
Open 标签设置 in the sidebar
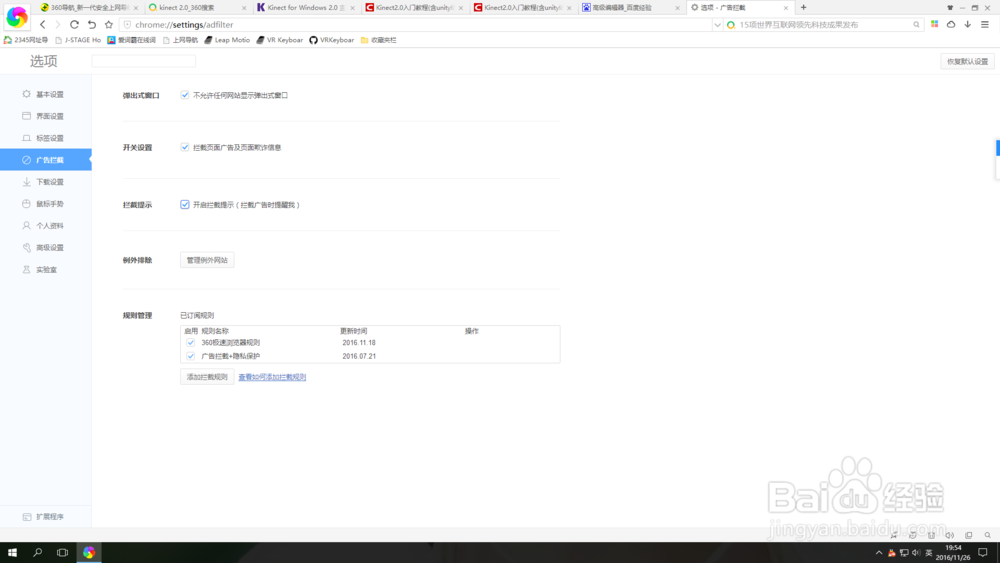[45, 138]
